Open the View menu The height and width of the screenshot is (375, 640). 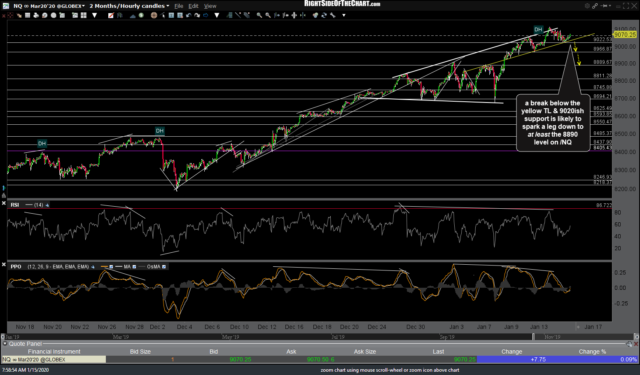[x=210, y=6]
